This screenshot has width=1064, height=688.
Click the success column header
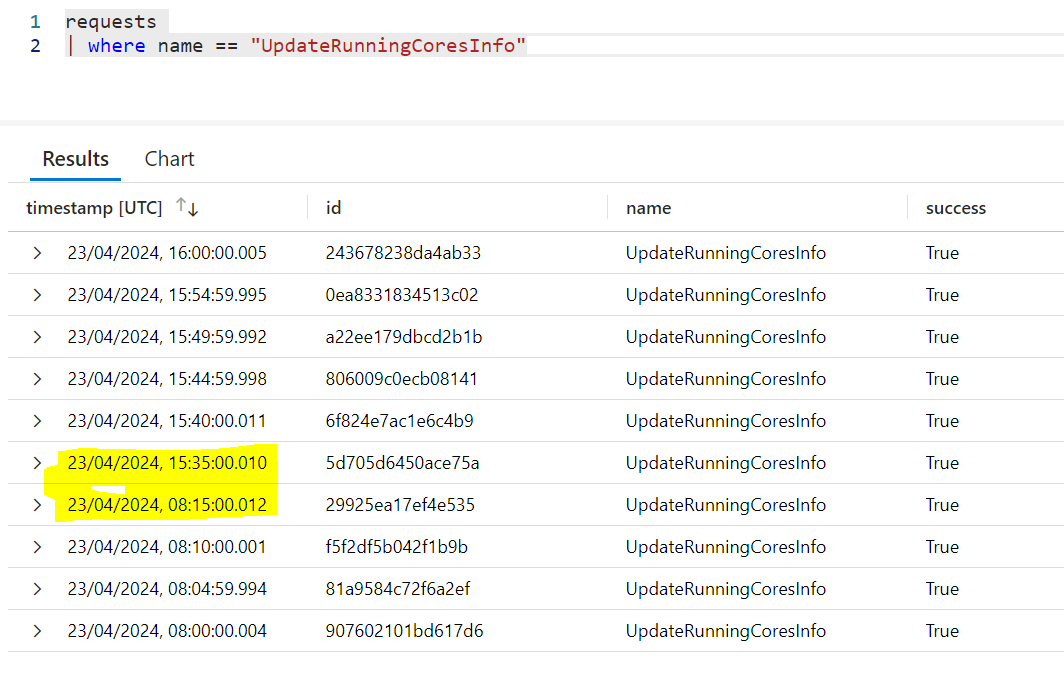pos(956,207)
